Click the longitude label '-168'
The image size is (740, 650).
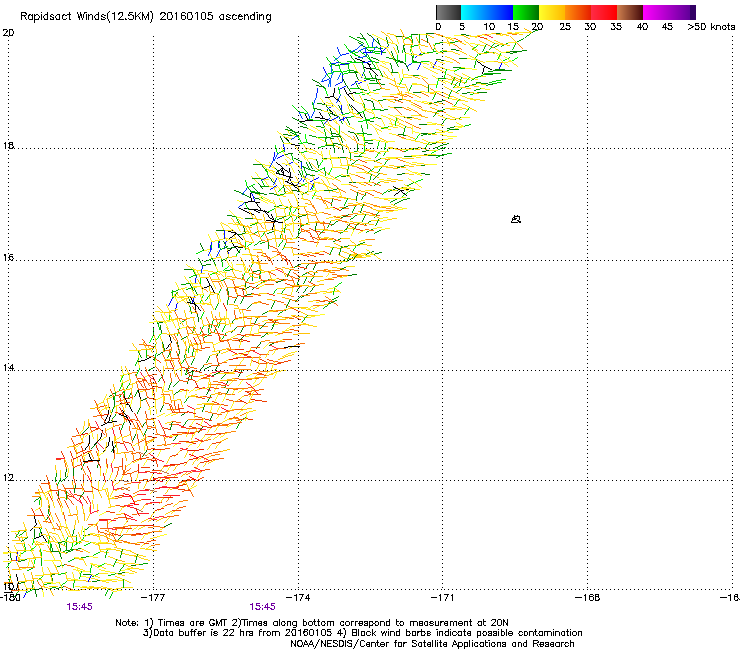point(588,598)
